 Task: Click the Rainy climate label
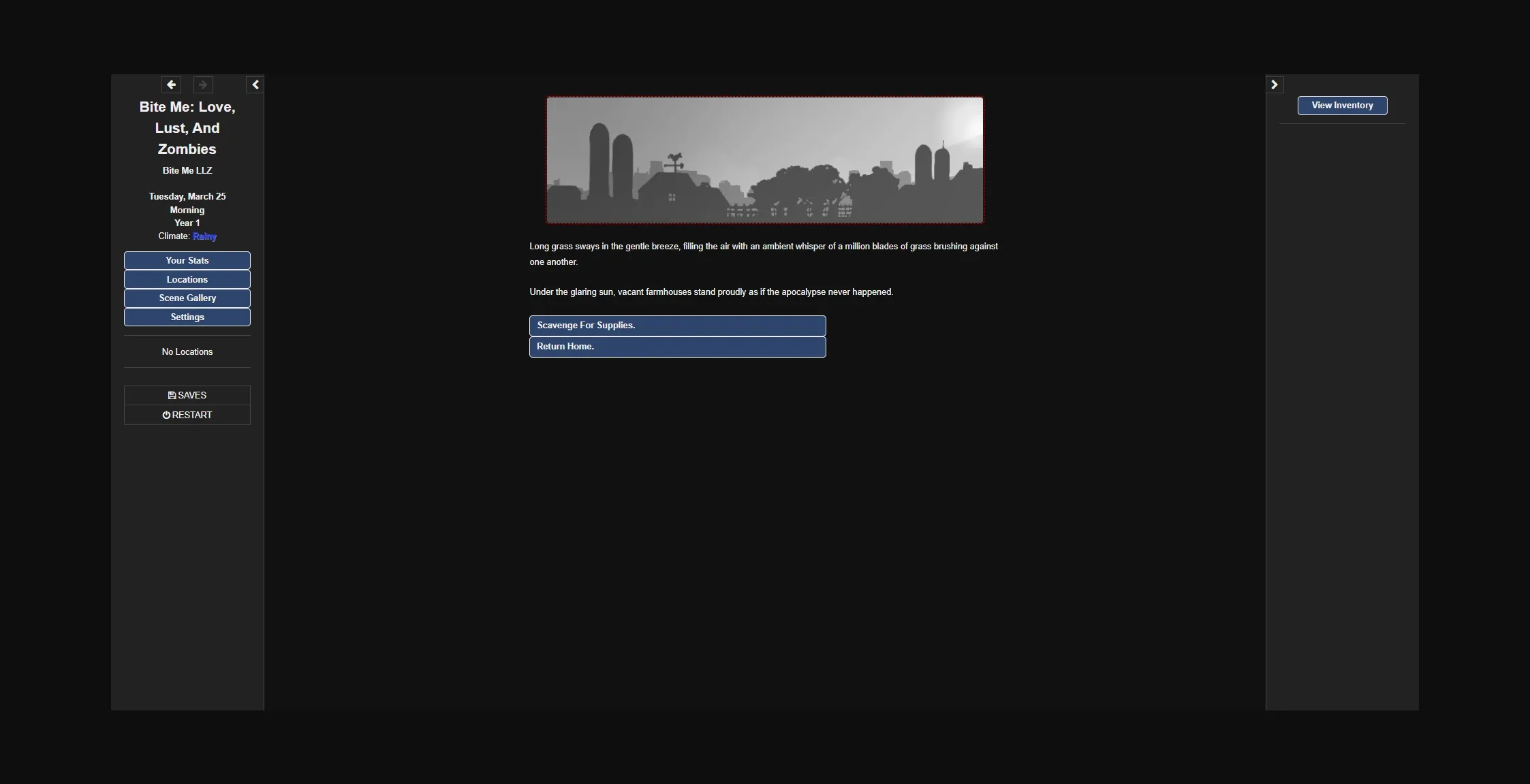click(x=204, y=236)
